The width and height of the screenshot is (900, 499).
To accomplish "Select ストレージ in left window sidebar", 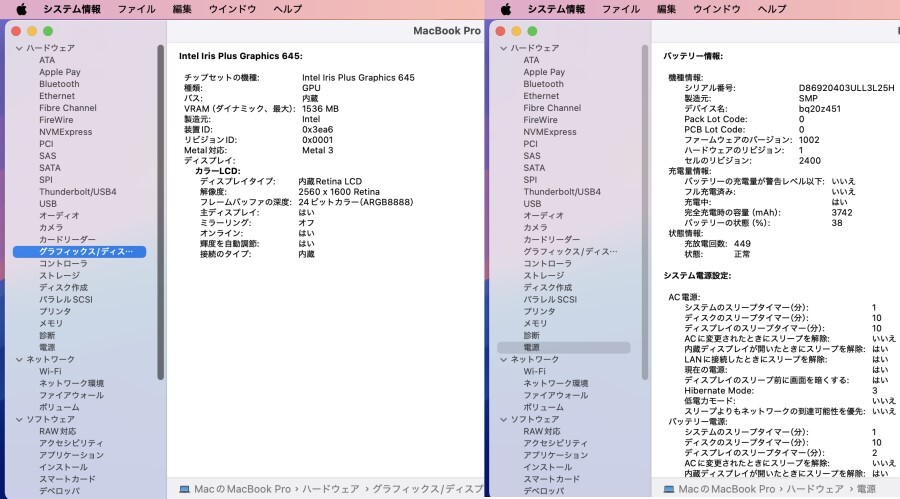I will [59, 276].
